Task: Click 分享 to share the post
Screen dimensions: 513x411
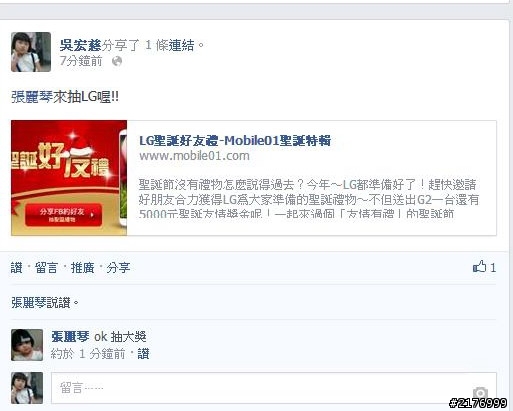Action: click(118, 268)
